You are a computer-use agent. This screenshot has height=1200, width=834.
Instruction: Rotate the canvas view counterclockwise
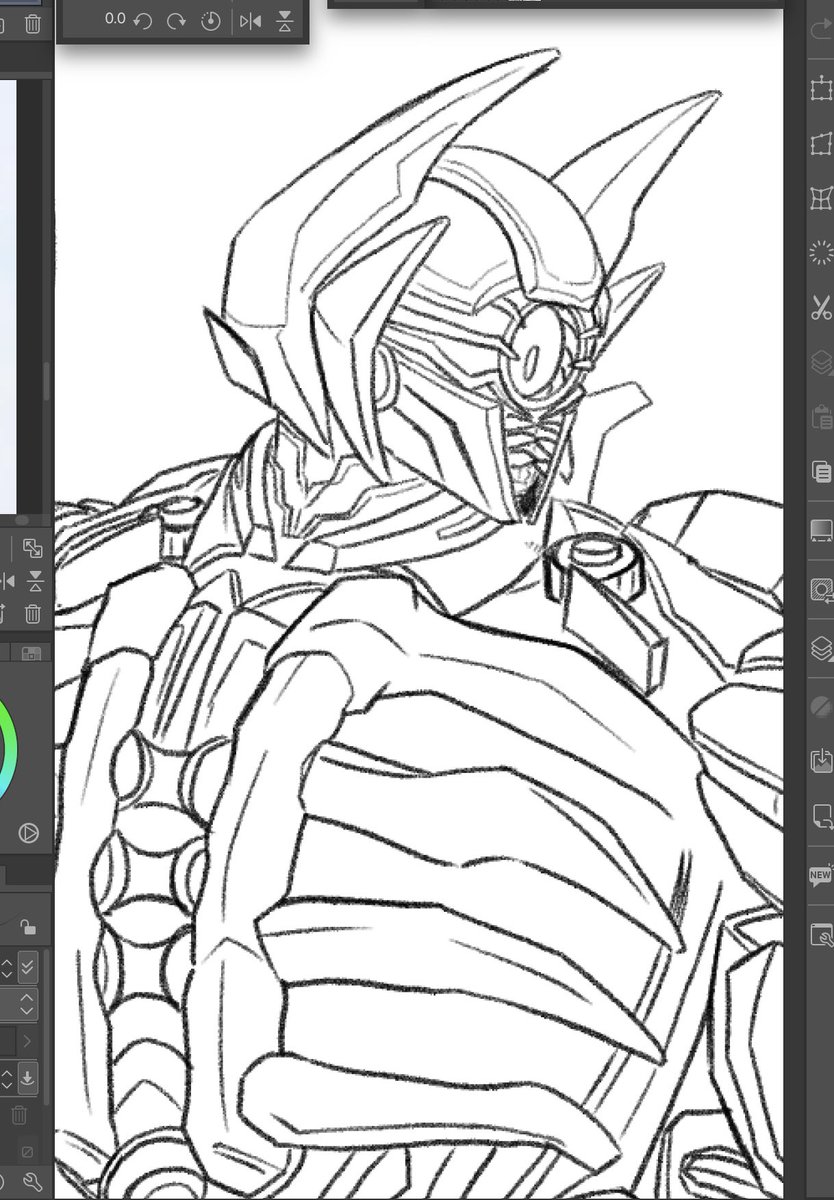click(143, 19)
